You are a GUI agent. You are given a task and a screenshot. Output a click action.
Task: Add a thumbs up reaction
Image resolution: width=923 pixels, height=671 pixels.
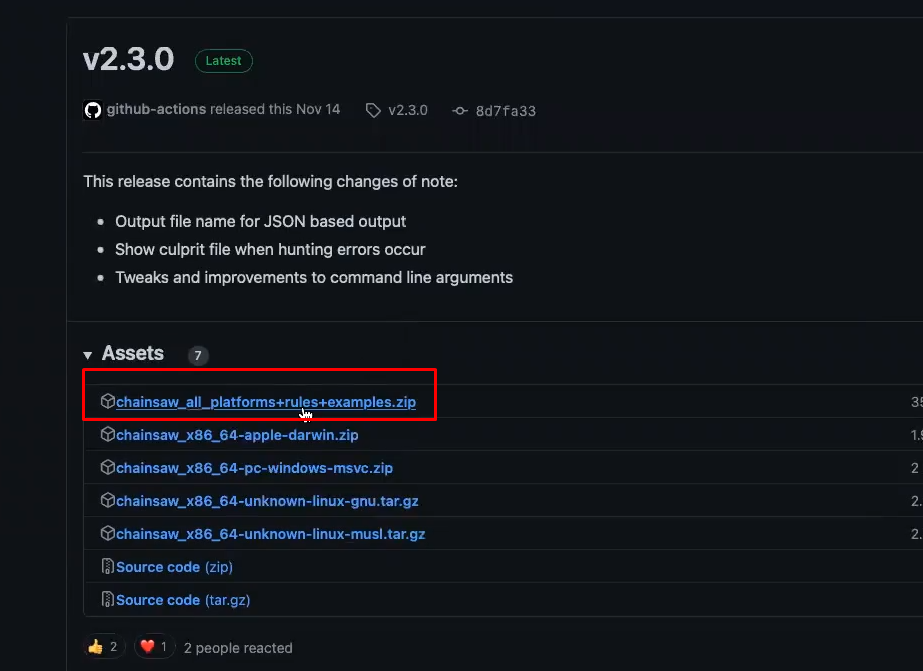pos(104,647)
